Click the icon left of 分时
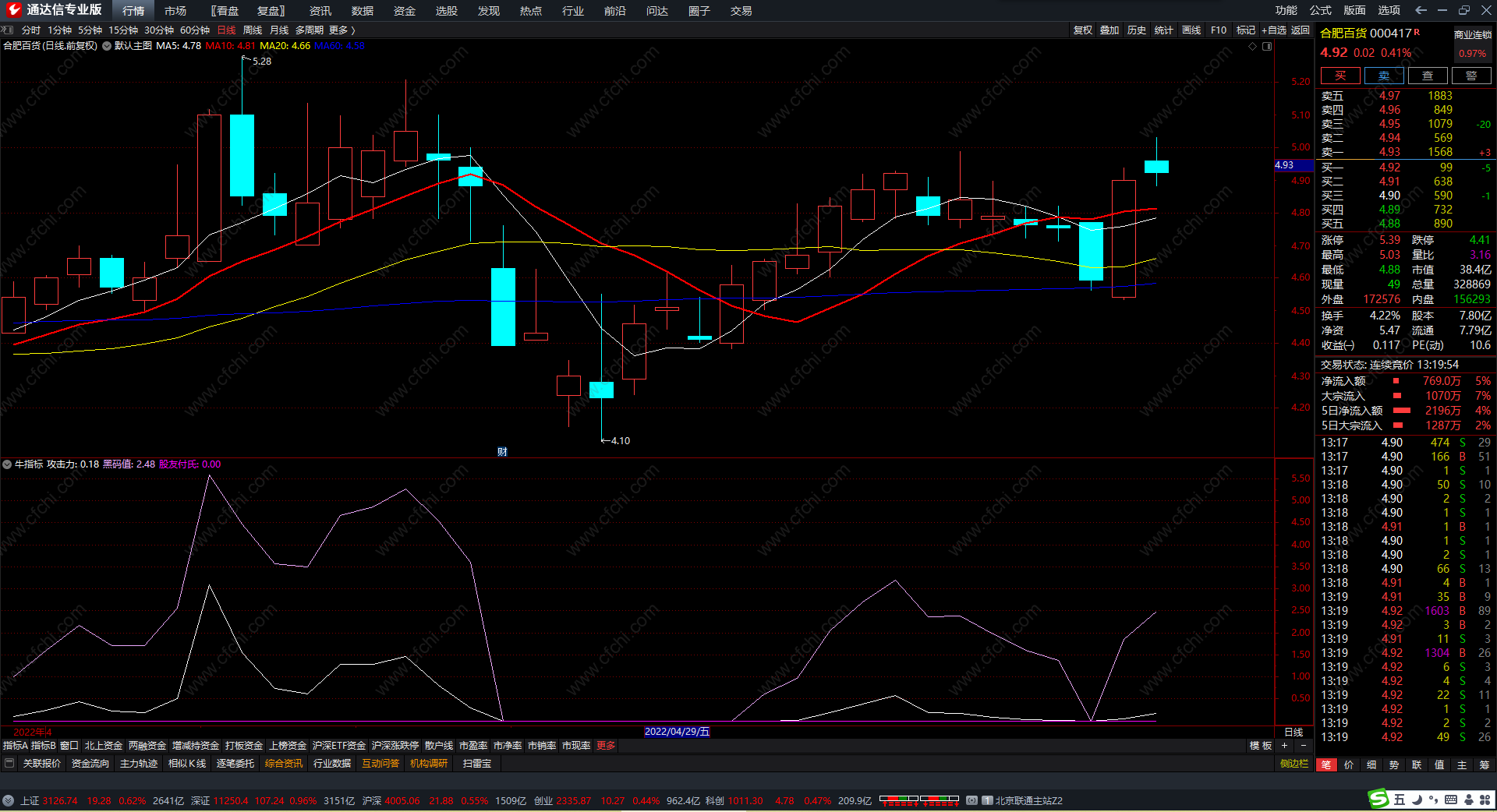Viewport: 1497px width, 812px height. click(8, 30)
